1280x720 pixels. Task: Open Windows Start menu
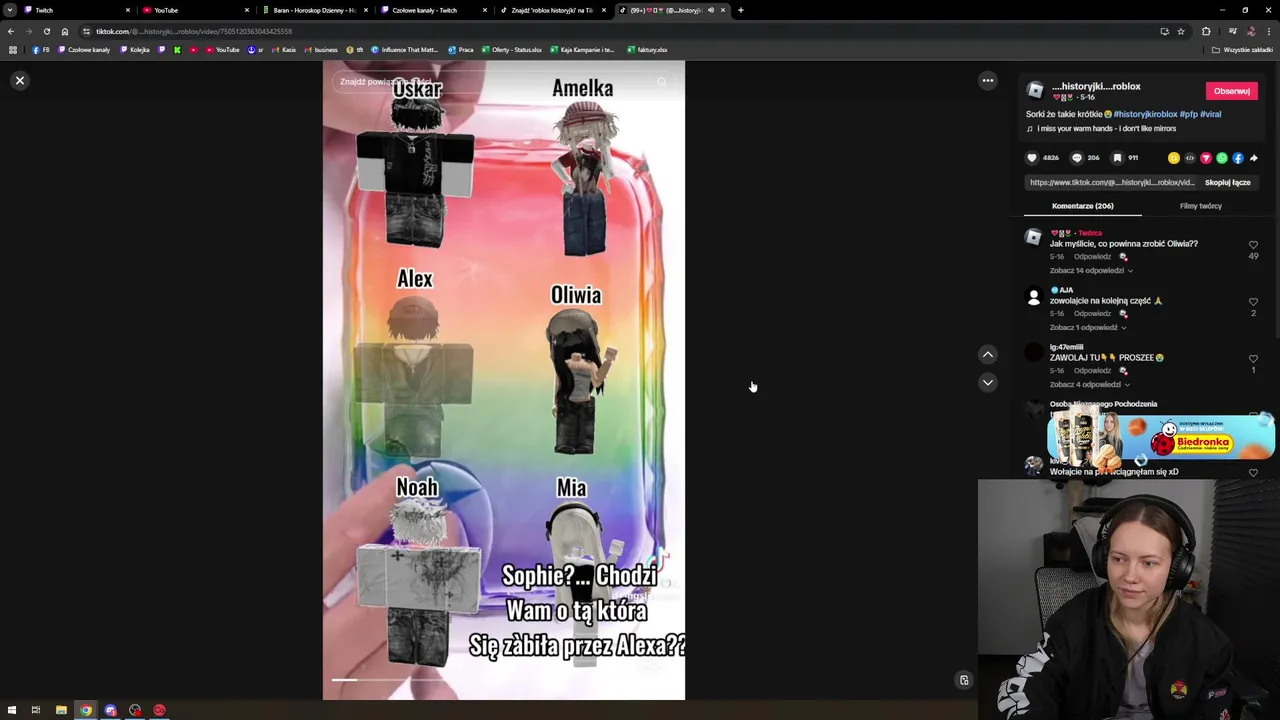click(x=12, y=710)
